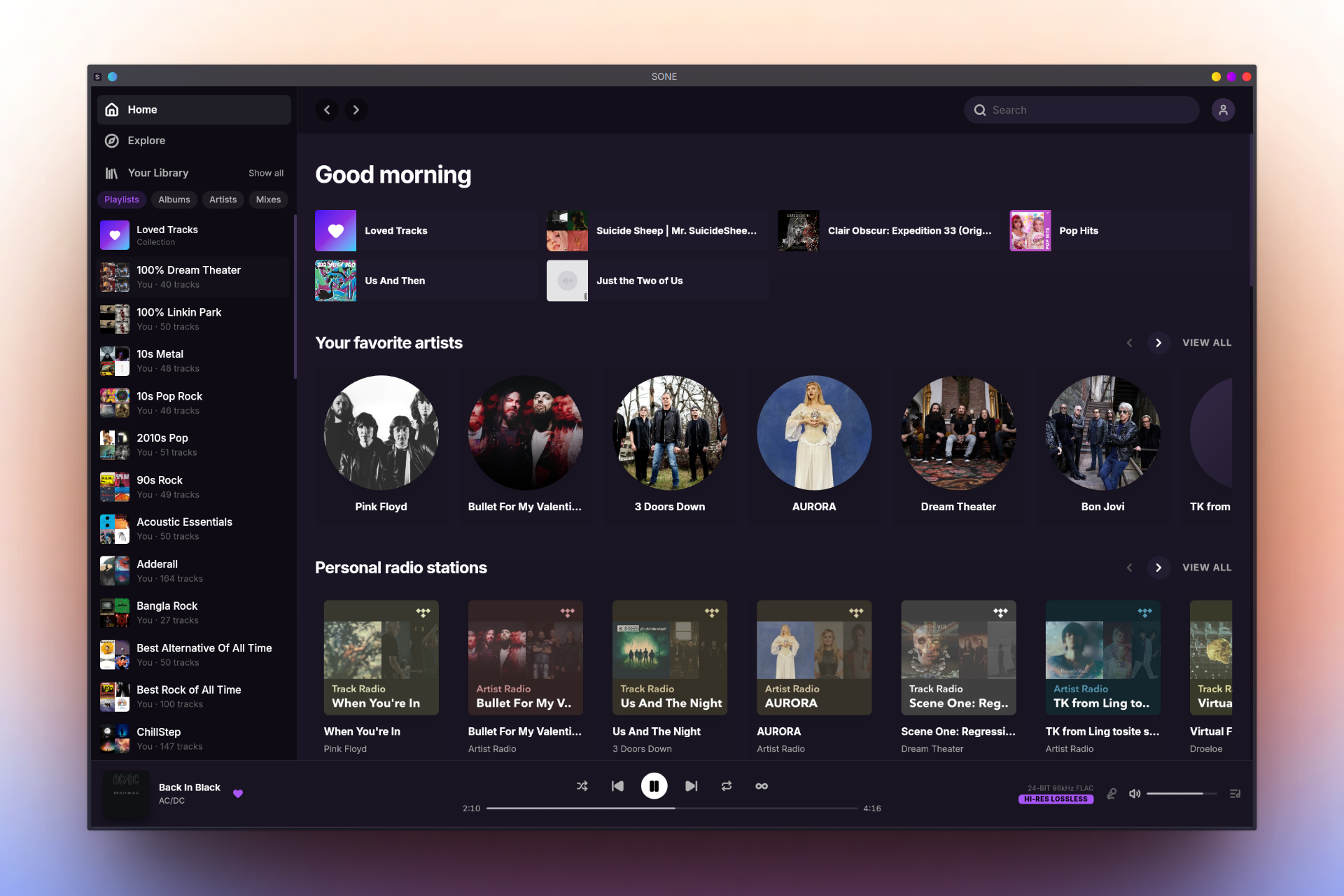
Task: Open Bon Jovi artist picture
Action: (x=1103, y=433)
